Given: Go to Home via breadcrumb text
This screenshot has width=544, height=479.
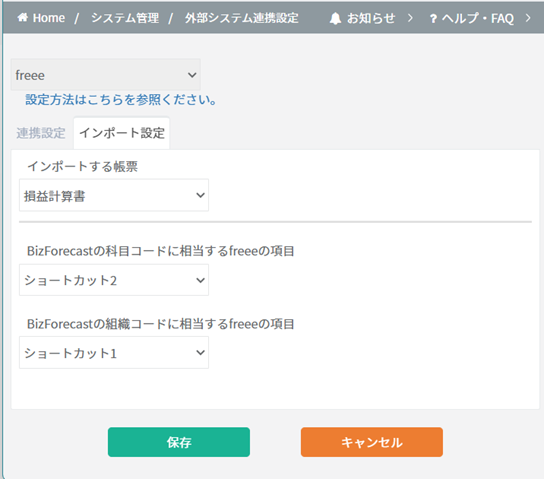Looking at the screenshot, I should click(x=49, y=18).
